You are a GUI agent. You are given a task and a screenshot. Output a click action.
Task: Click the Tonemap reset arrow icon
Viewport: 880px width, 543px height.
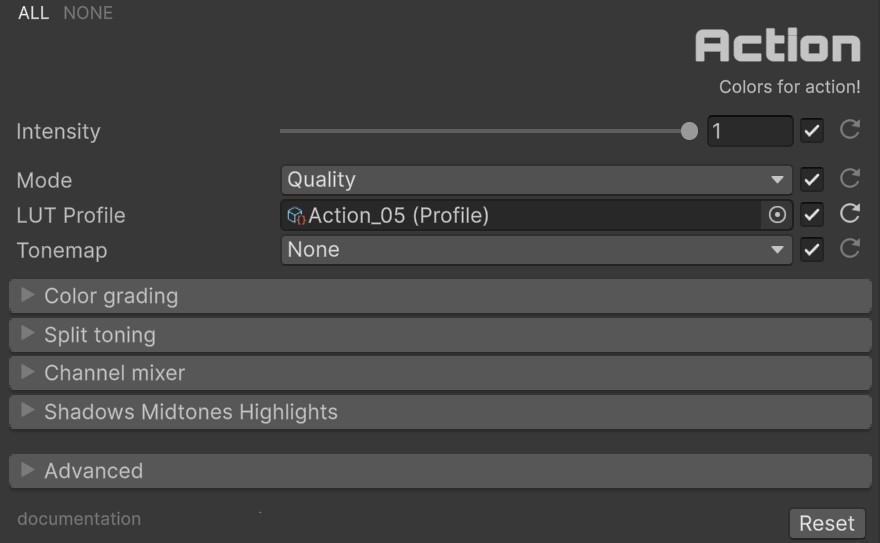[850, 249]
